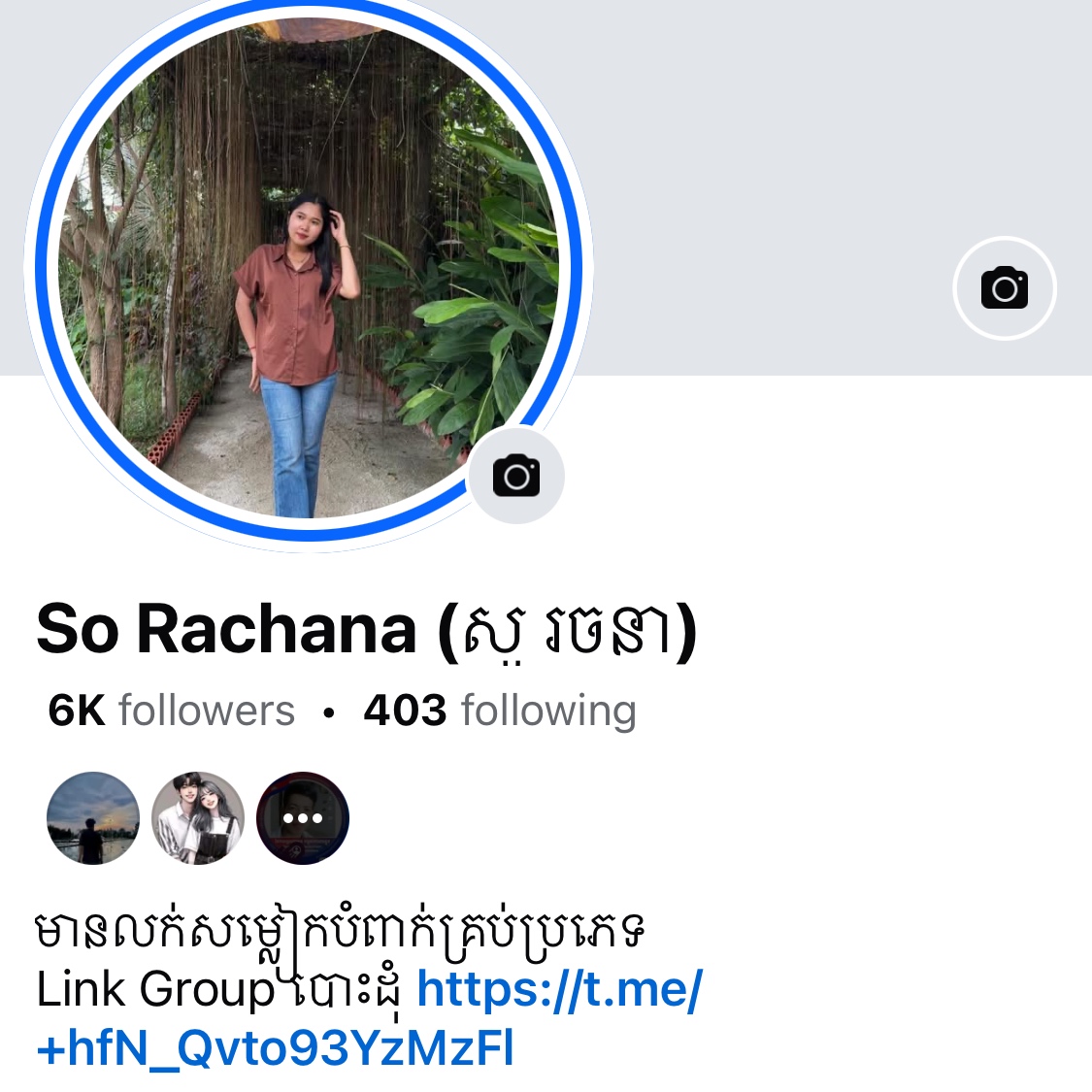1092x1092 pixels.
Task: View the anime couple follower avatar
Action: pos(198,817)
